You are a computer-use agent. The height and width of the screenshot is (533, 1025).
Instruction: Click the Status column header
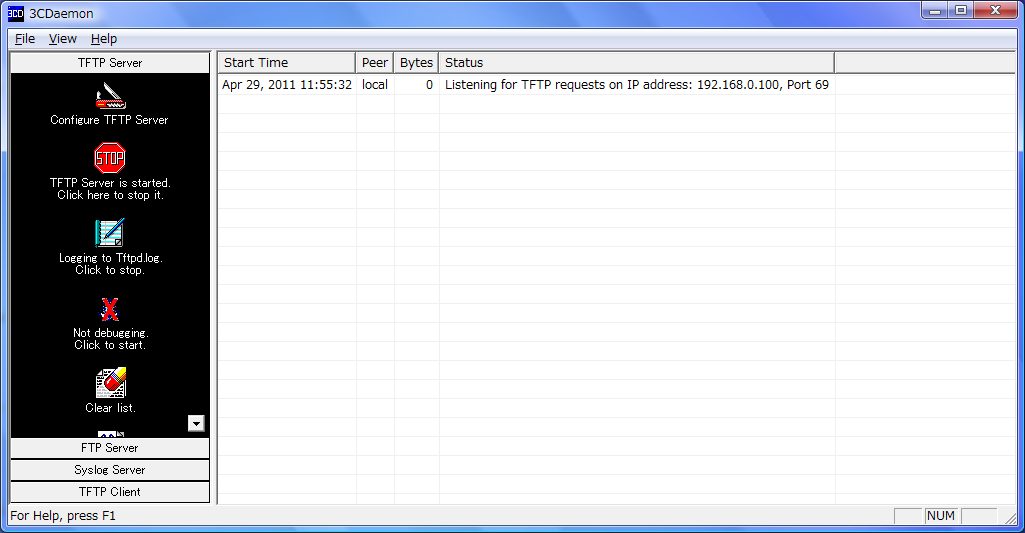point(637,63)
